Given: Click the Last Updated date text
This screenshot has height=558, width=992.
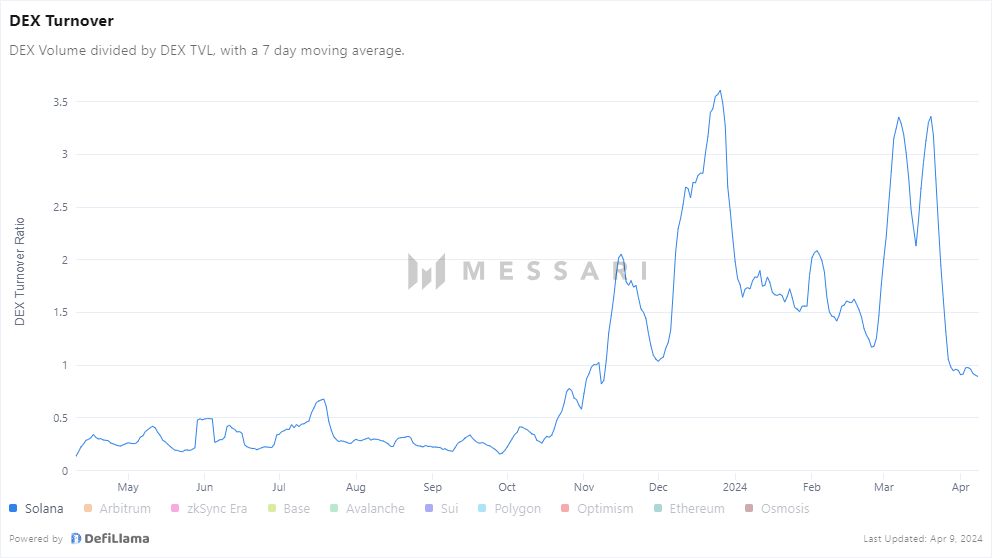Looking at the screenshot, I should pyautogui.click(x=921, y=539).
